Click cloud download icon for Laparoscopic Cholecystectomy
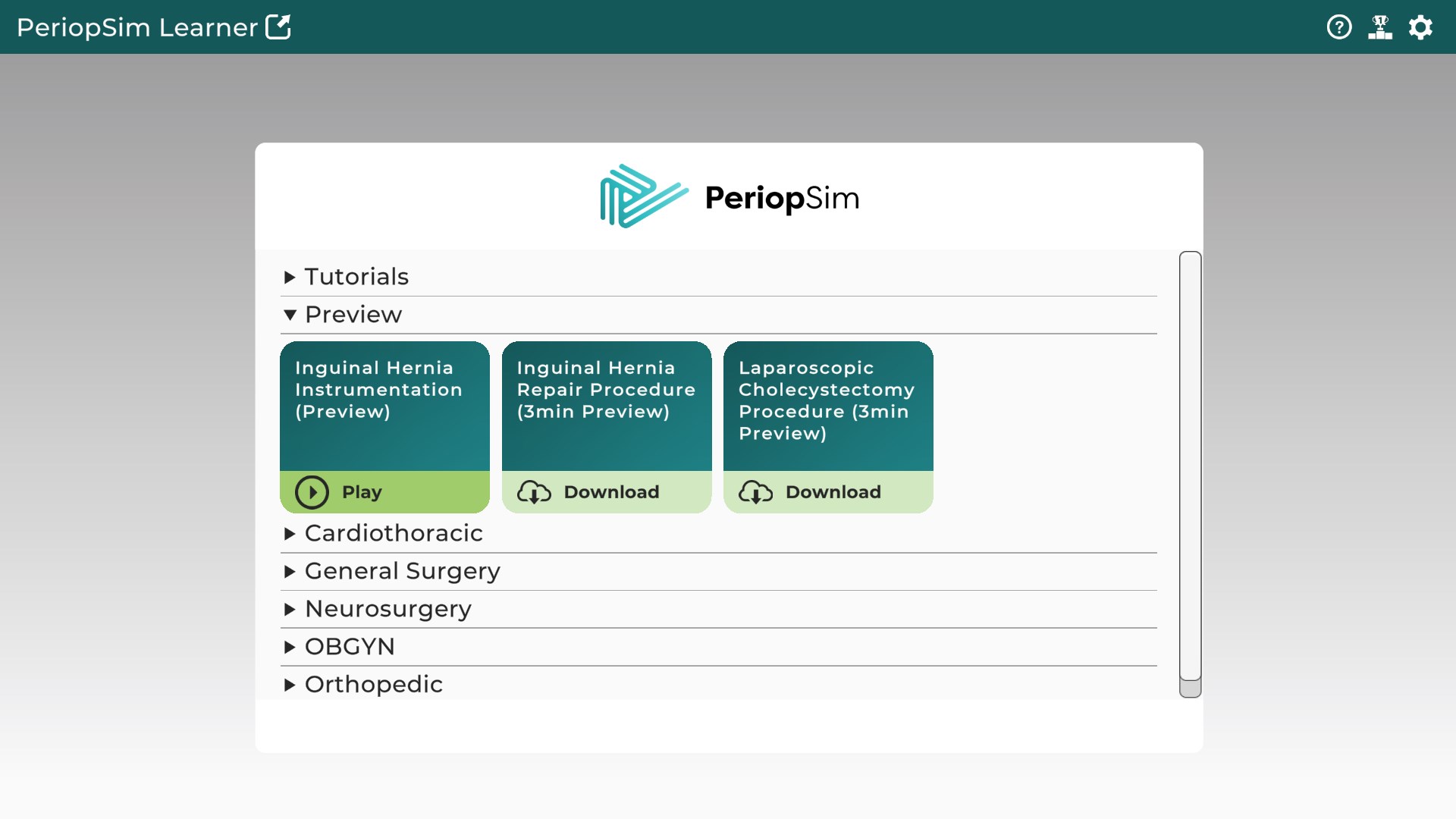The width and height of the screenshot is (1456, 819). point(755,492)
